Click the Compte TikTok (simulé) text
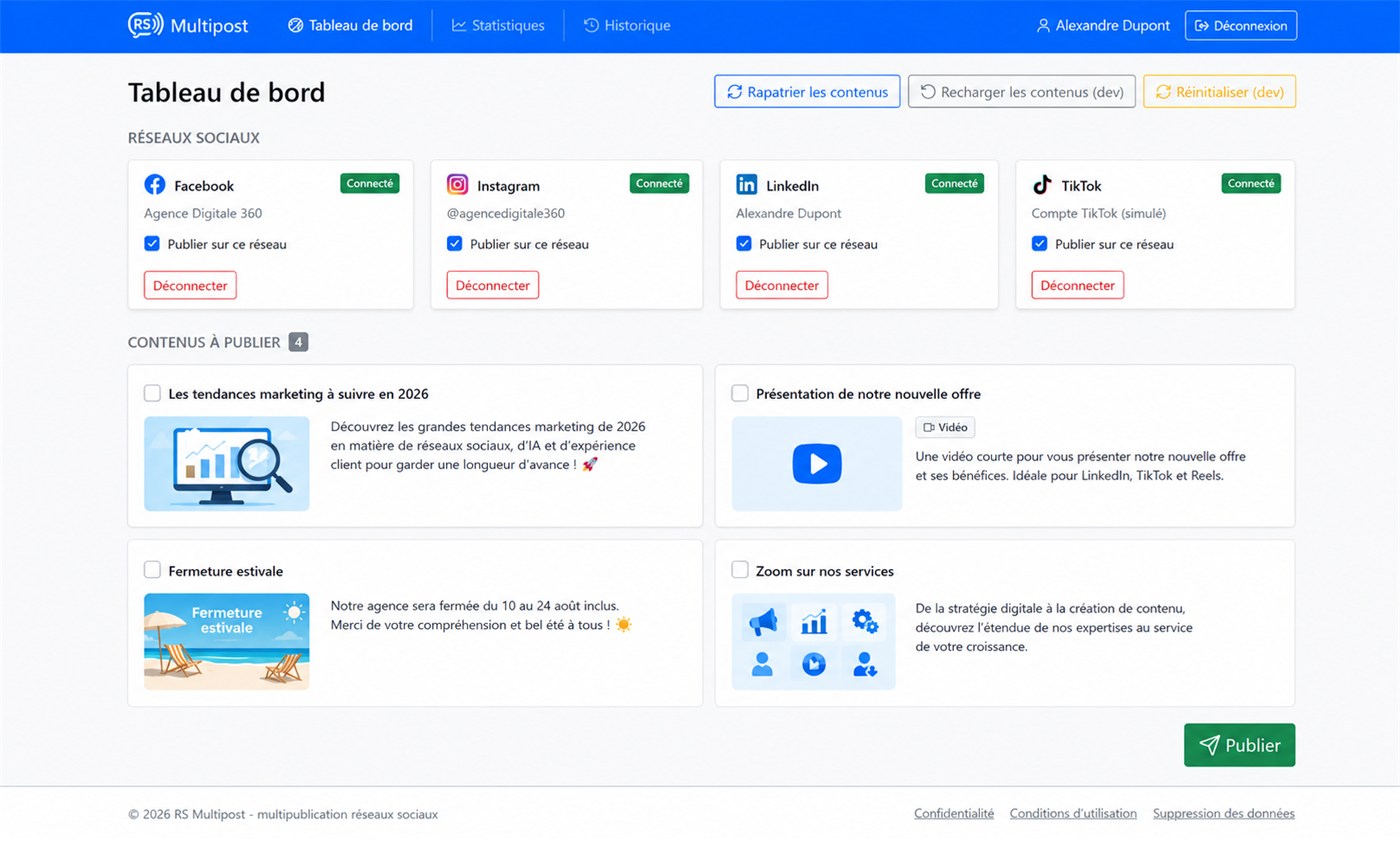 point(1099,213)
